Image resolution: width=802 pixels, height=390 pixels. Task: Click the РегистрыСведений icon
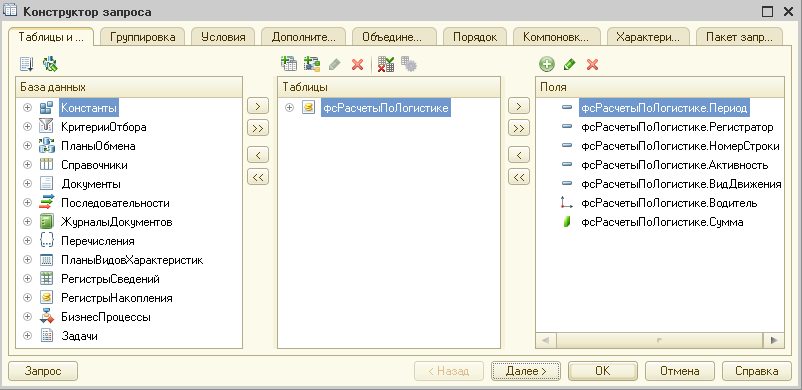[46, 279]
